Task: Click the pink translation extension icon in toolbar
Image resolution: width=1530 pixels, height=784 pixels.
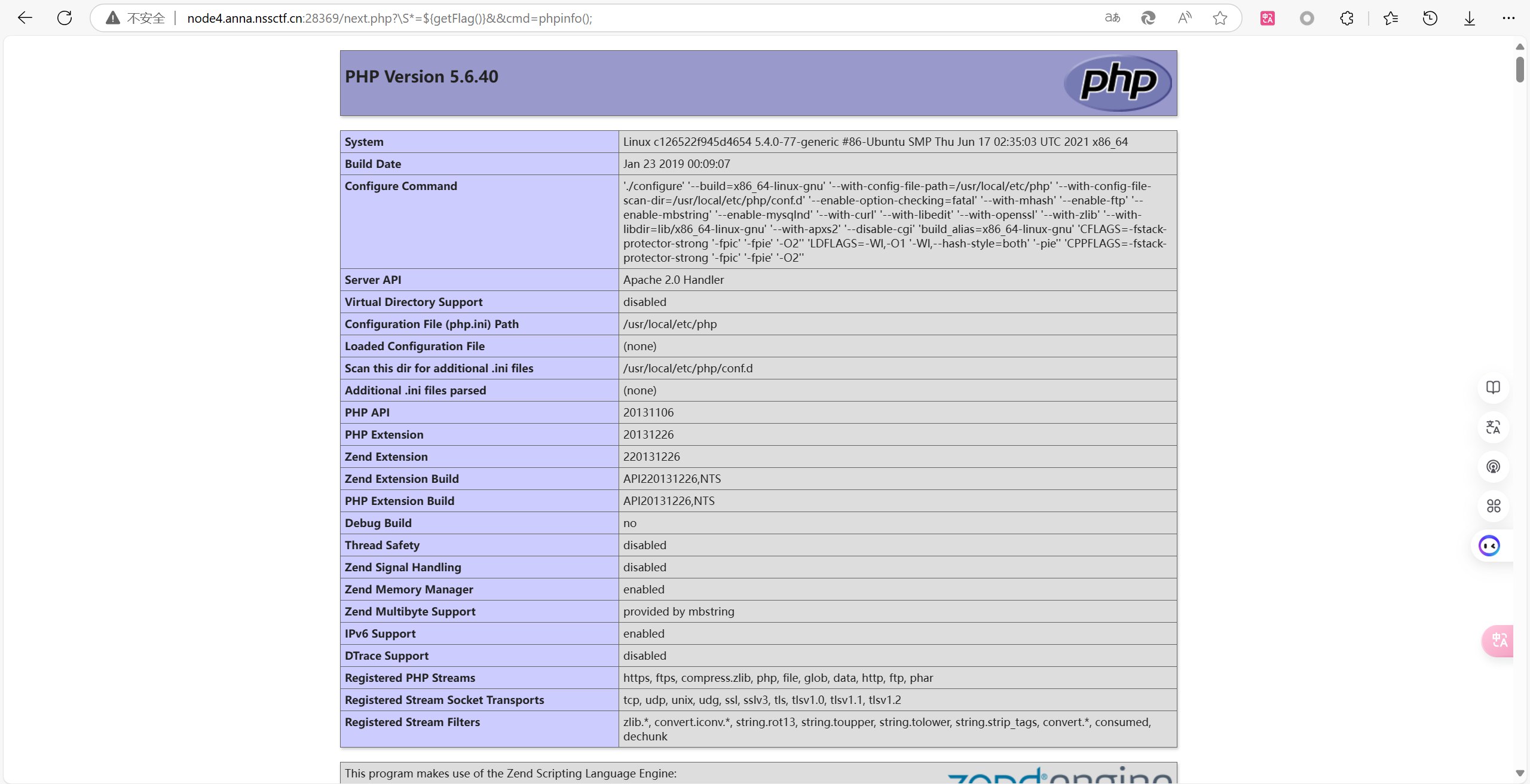Action: (1268, 18)
